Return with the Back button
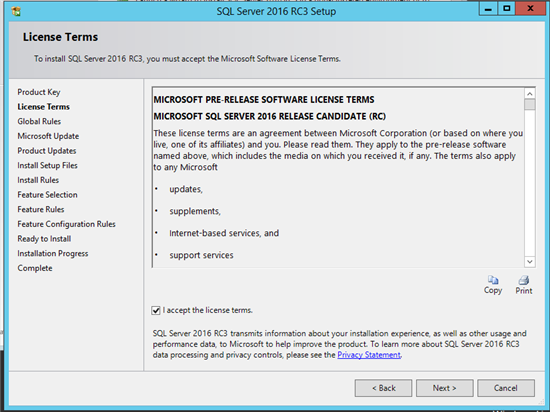This screenshot has height=412, width=550. click(x=383, y=388)
